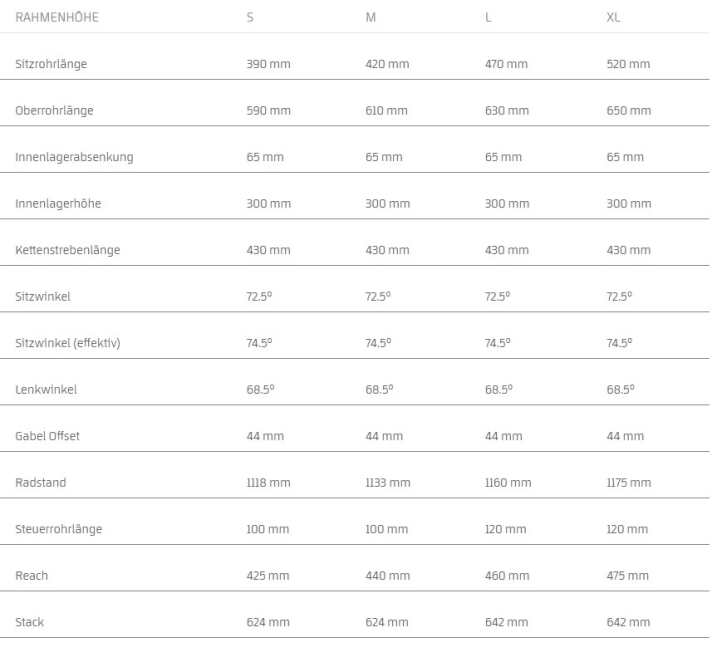Click the Innenlagerabsenkung row label
Viewport: 712px width, 657px height.
click(x=74, y=157)
